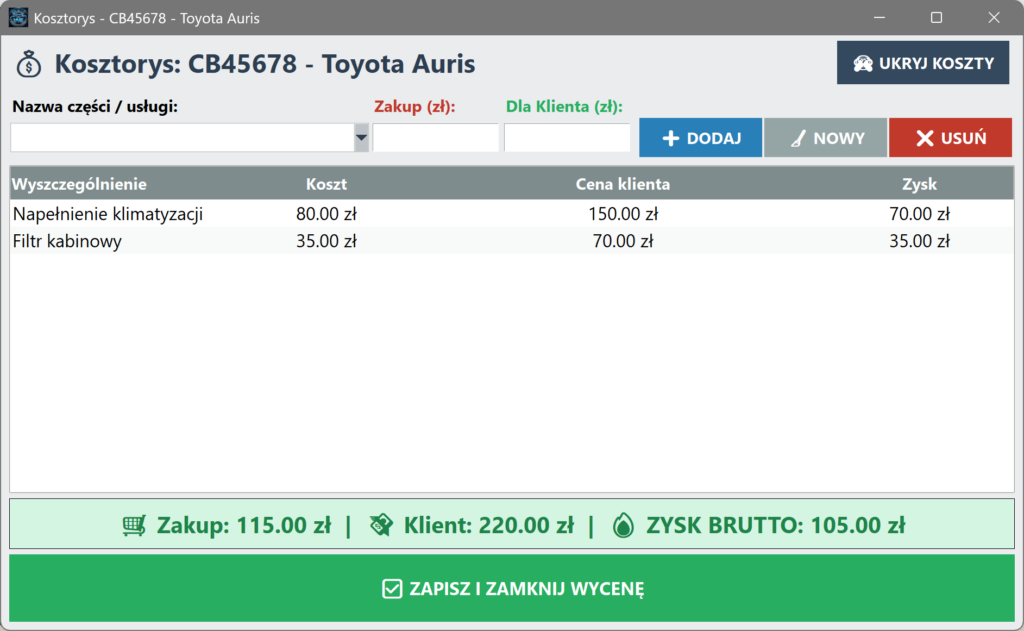The height and width of the screenshot is (631, 1024).
Task: Click the Zakup (zł) input field
Action: coord(435,138)
